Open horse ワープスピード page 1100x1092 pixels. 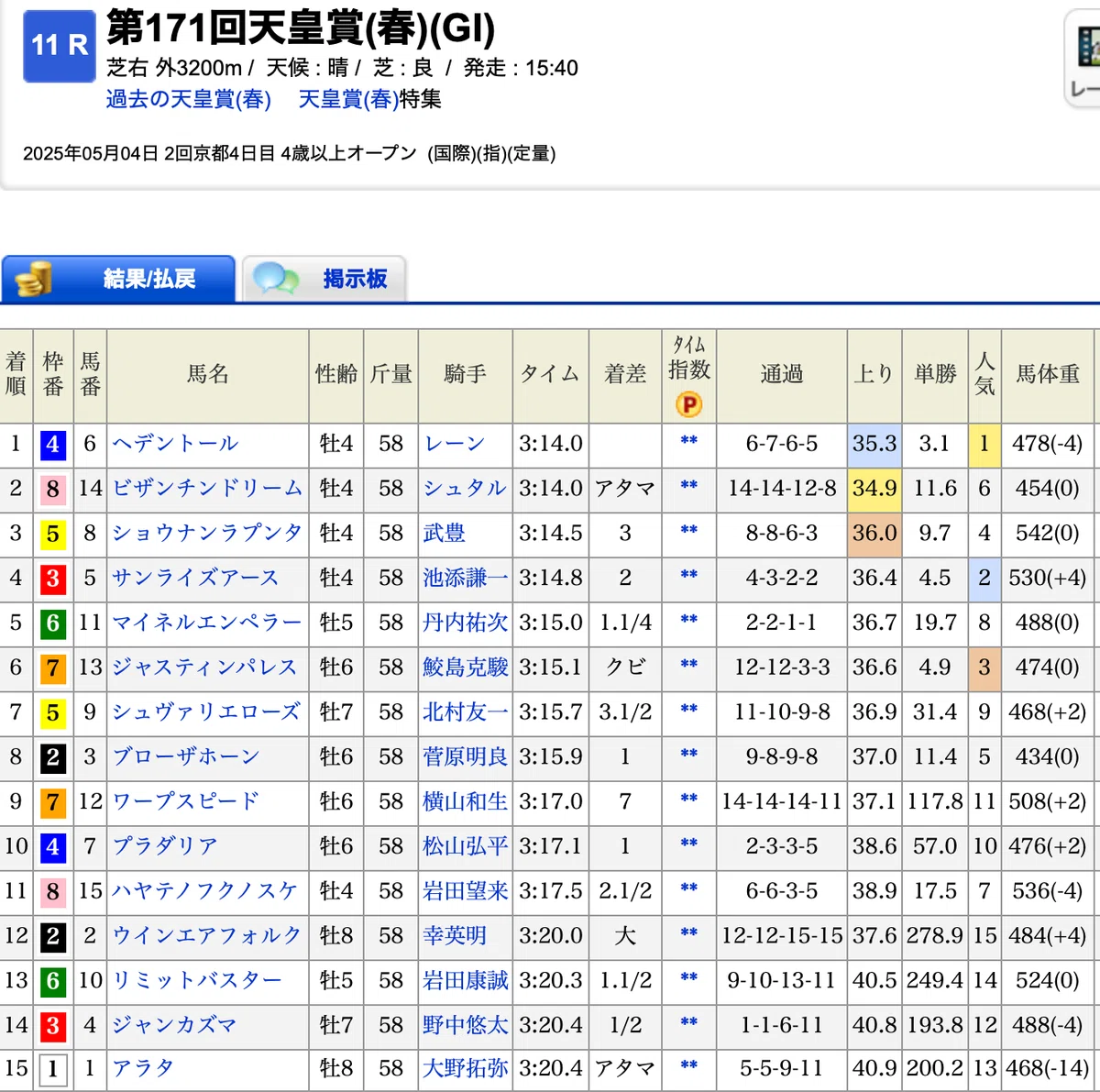pyautogui.click(x=186, y=801)
